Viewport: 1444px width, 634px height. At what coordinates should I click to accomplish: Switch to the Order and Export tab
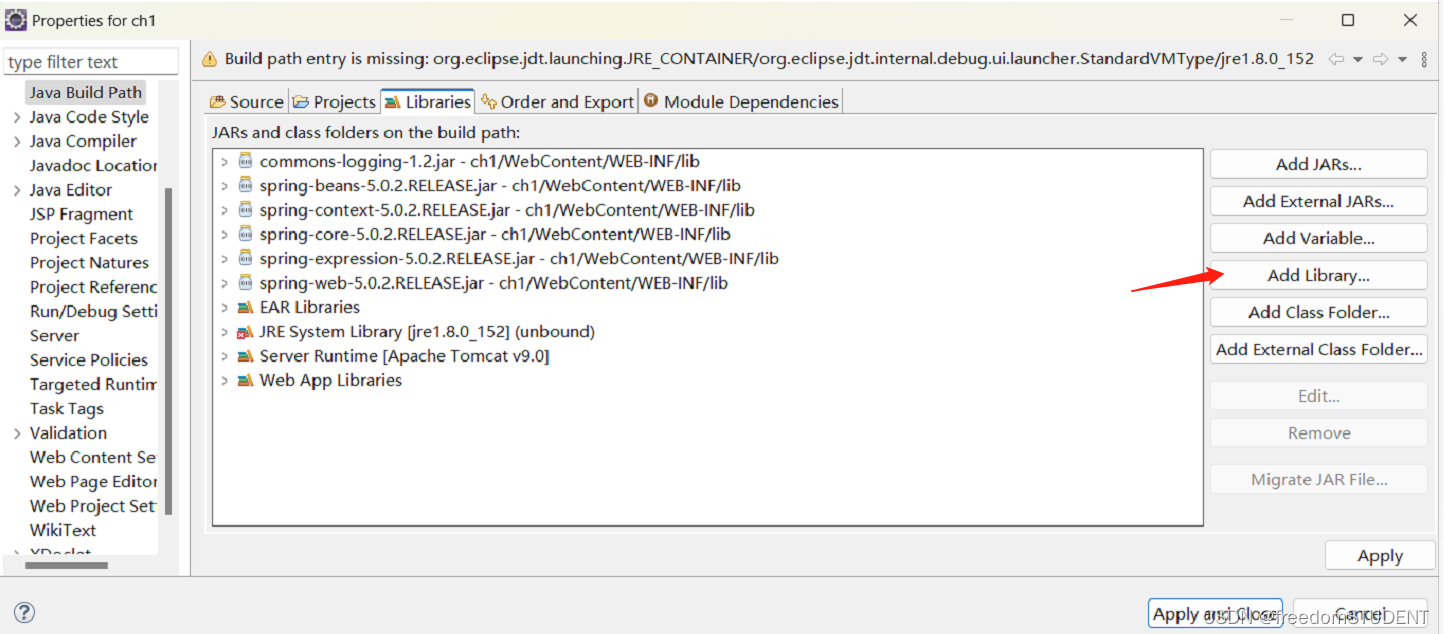[x=557, y=101]
